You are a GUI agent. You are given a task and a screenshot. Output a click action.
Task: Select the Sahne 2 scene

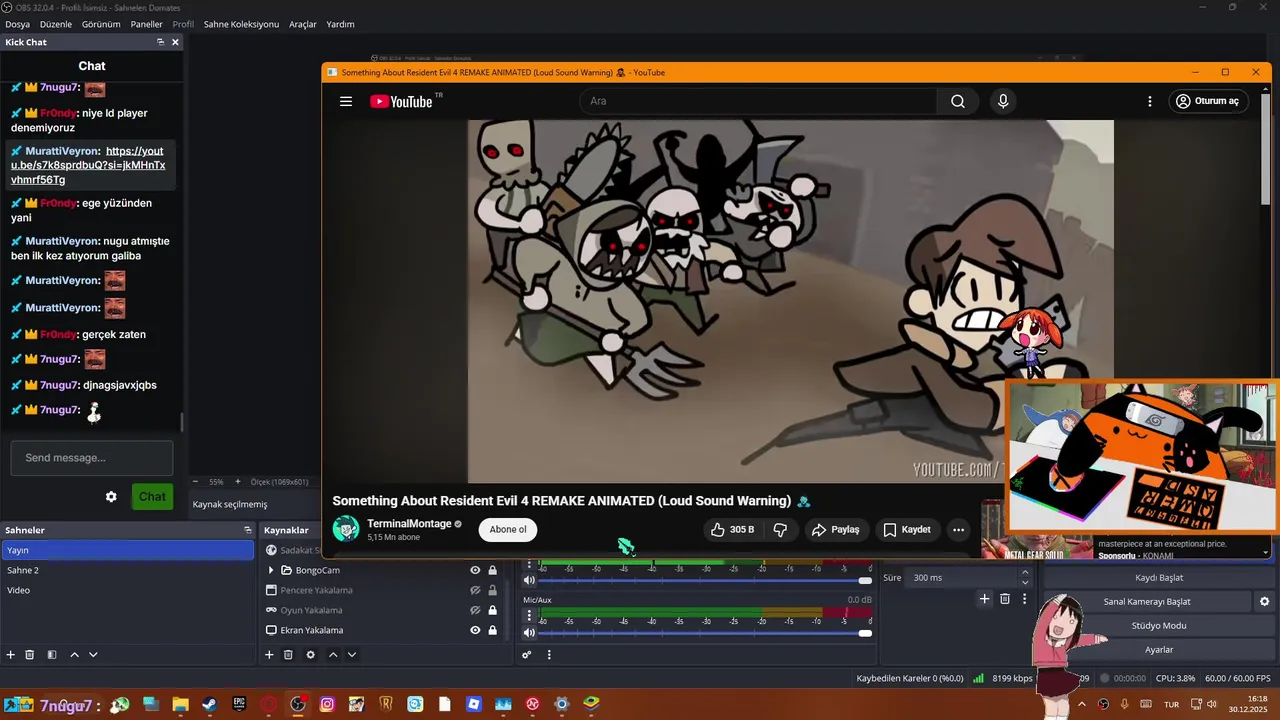[128, 570]
